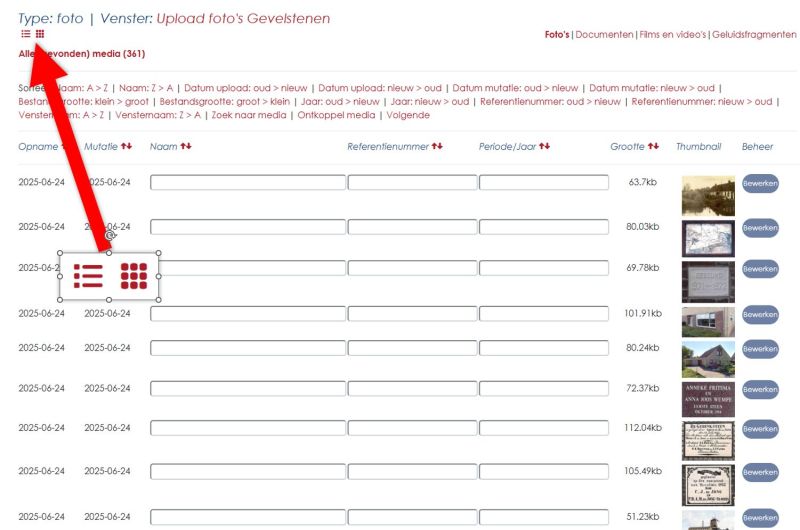Switch to list view with small top icon
800x530 pixels.
26,34
